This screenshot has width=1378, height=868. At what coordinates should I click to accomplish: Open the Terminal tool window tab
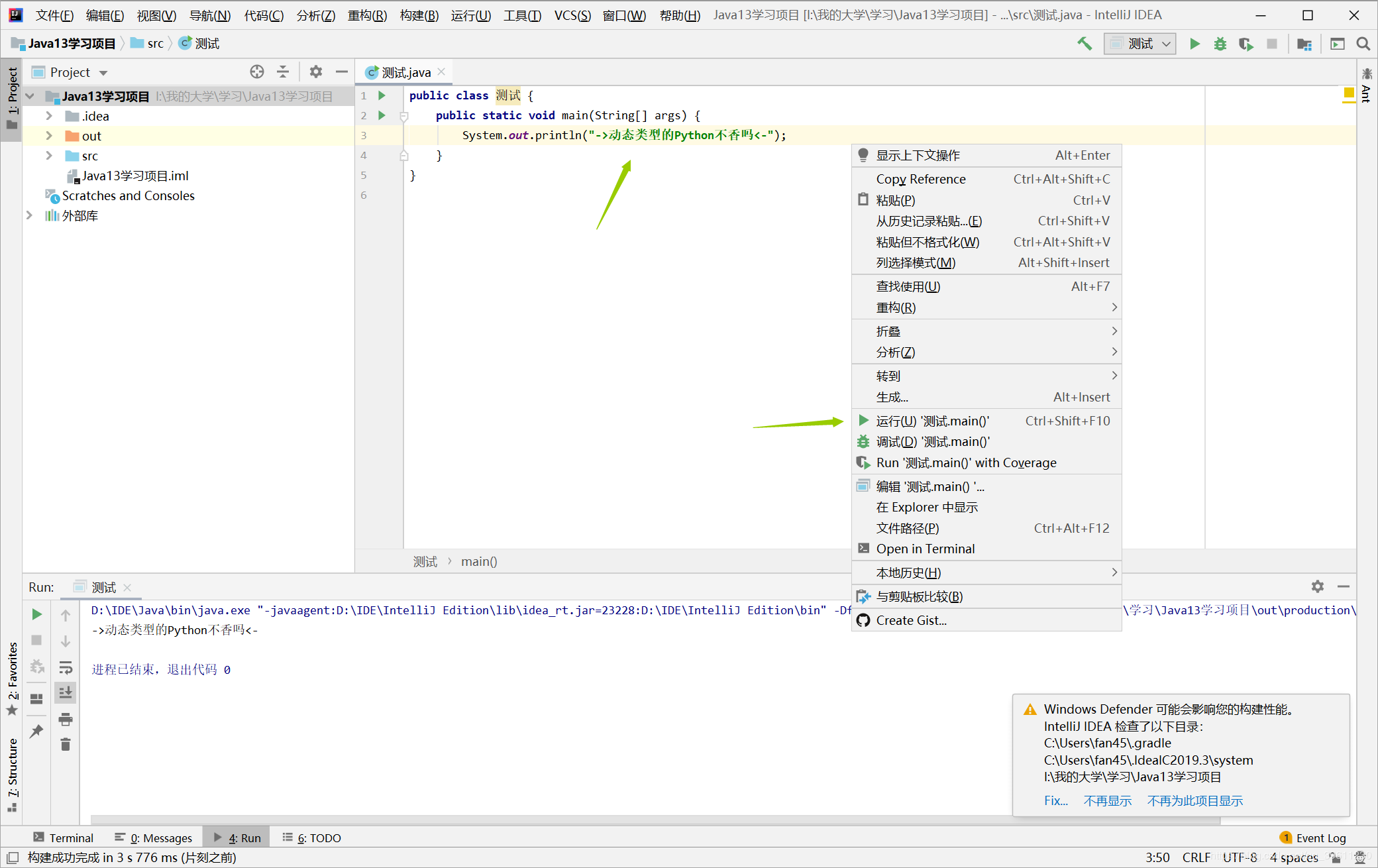(x=64, y=838)
